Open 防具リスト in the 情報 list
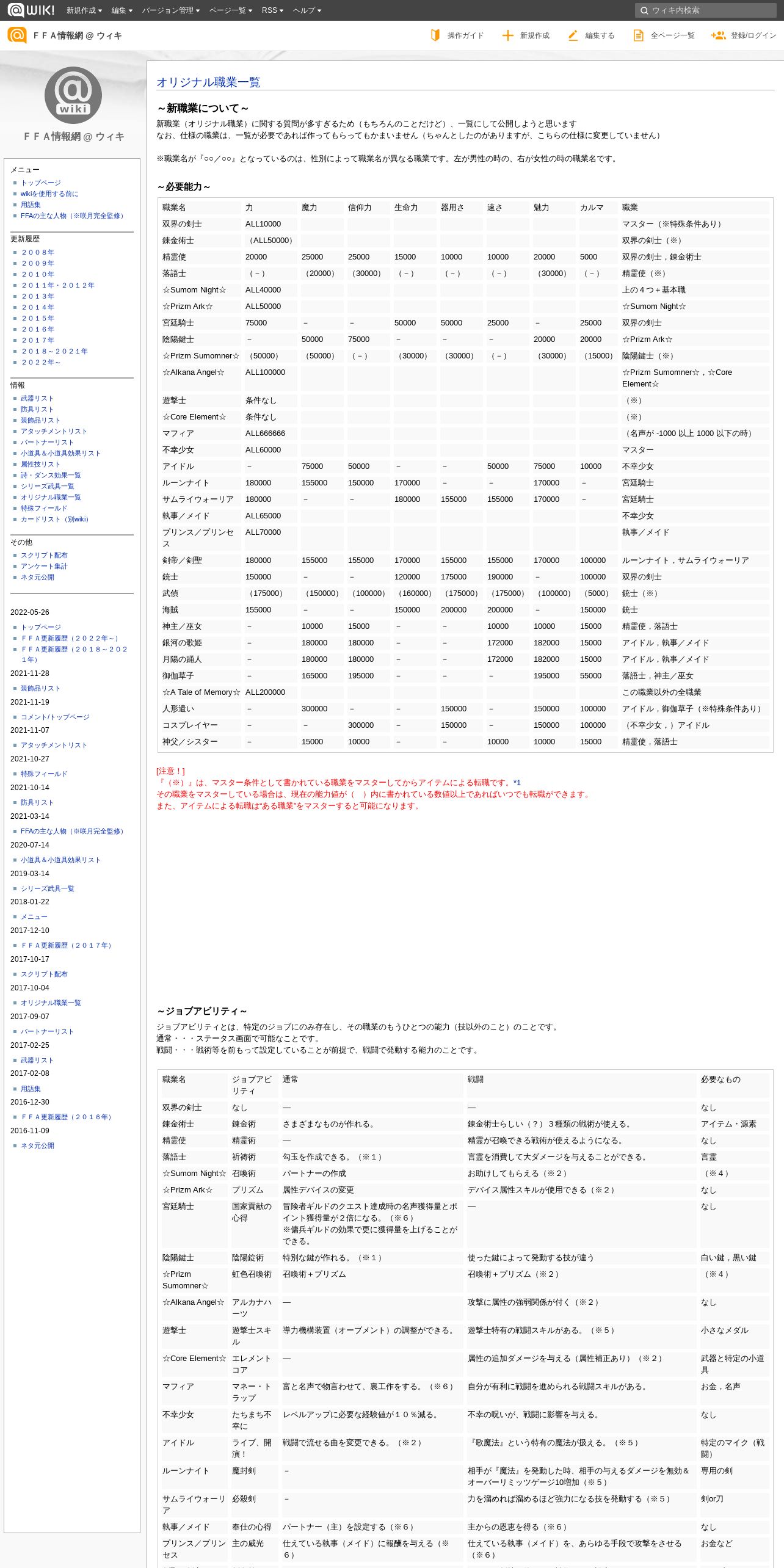 (37, 409)
